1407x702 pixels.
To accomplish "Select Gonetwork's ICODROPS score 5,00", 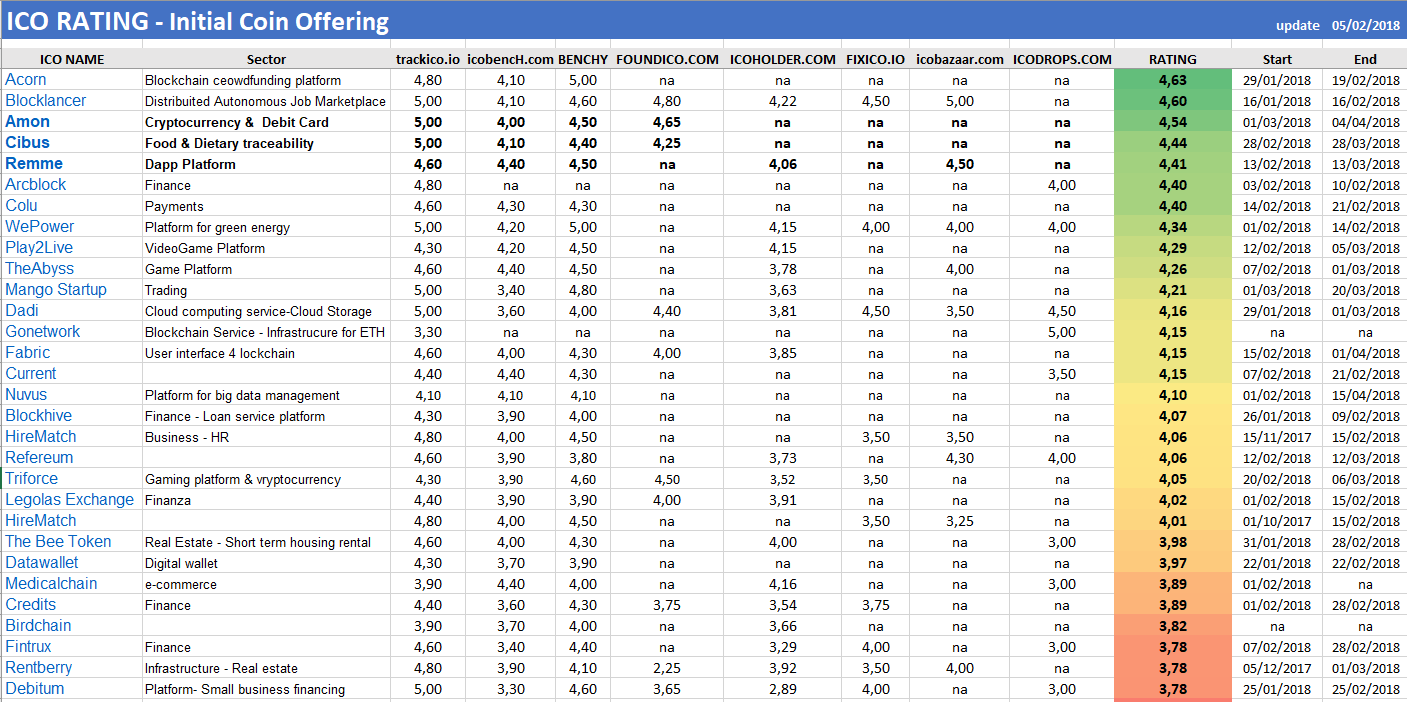I will tap(1062, 332).
